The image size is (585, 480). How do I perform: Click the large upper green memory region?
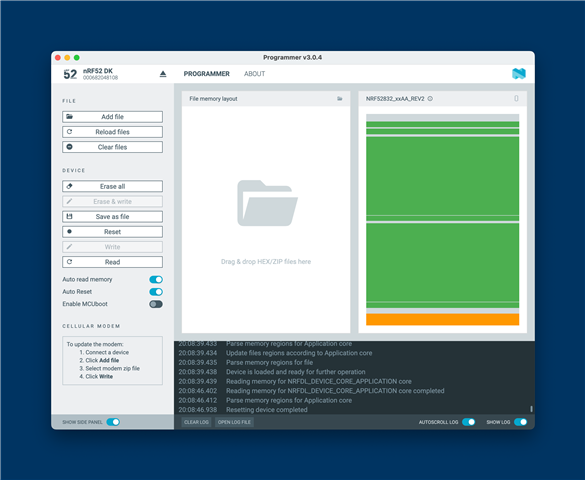pos(442,176)
